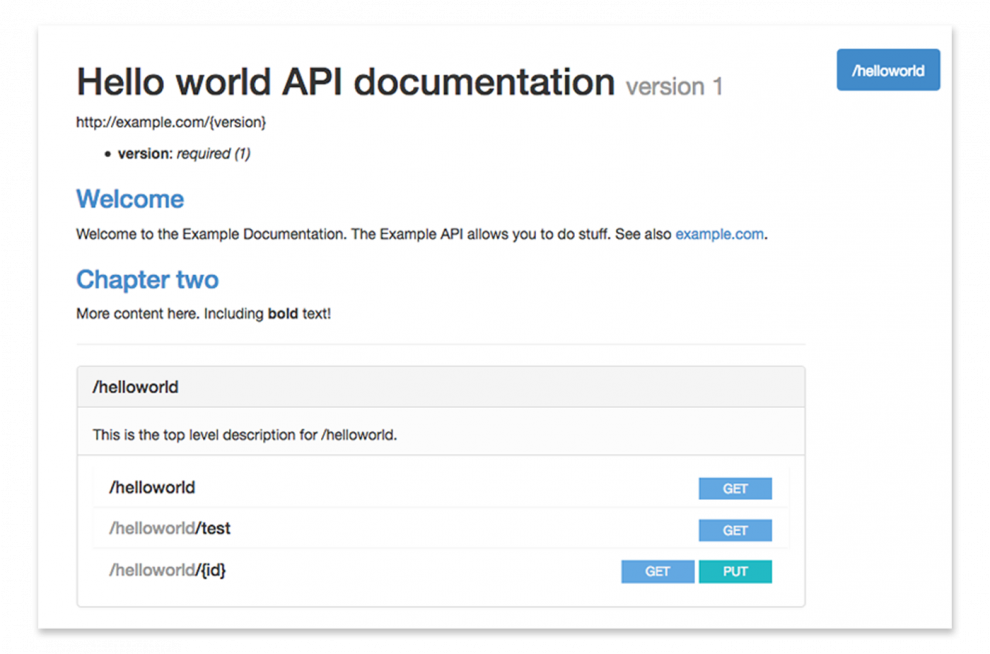Click the Welcome heading link

click(x=130, y=199)
